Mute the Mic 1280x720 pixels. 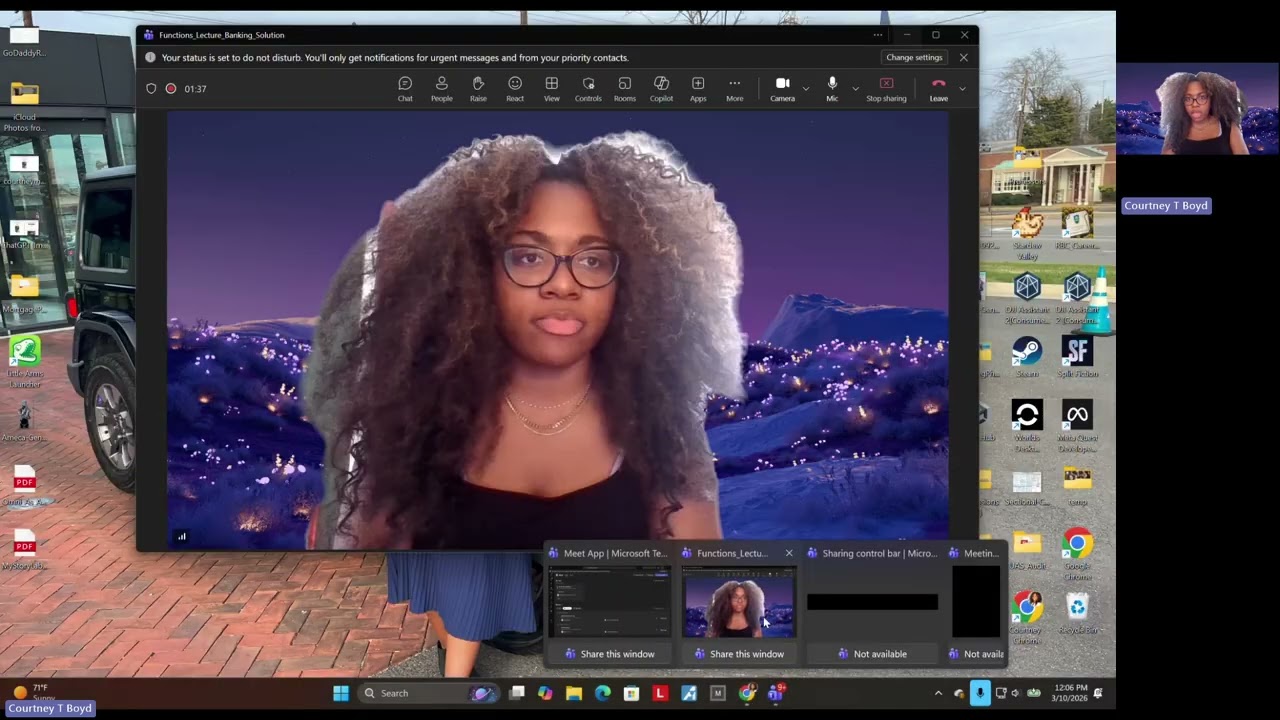[x=832, y=89]
